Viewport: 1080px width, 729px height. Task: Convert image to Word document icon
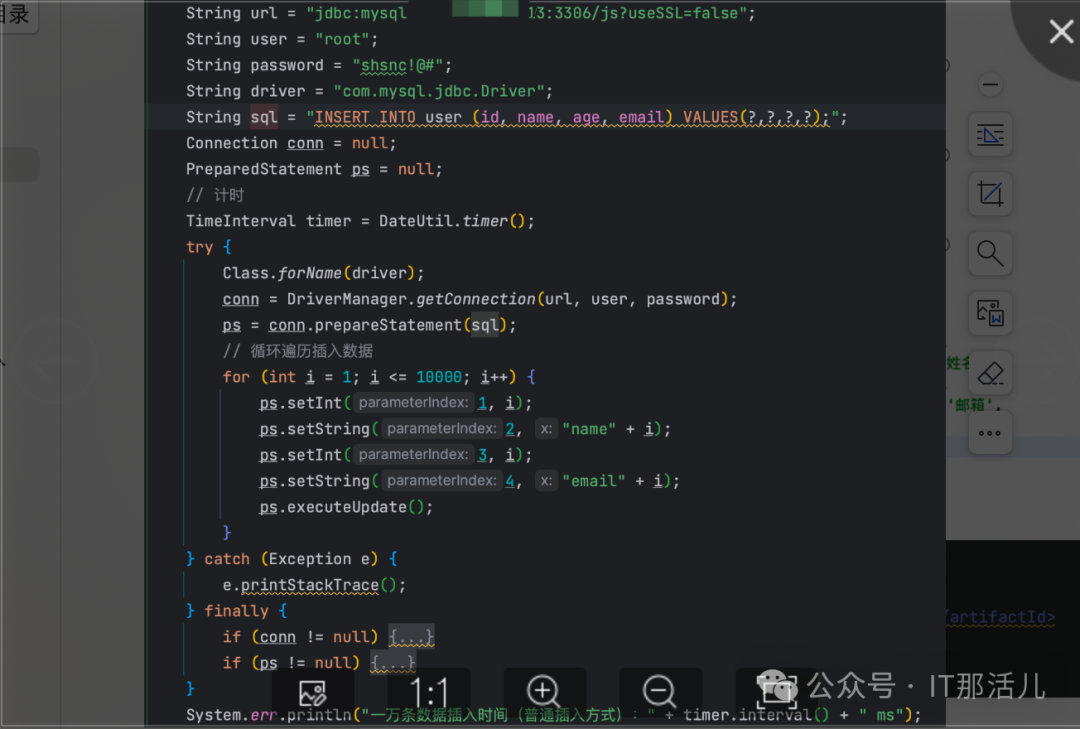pyautogui.click(x=990, y=313)
